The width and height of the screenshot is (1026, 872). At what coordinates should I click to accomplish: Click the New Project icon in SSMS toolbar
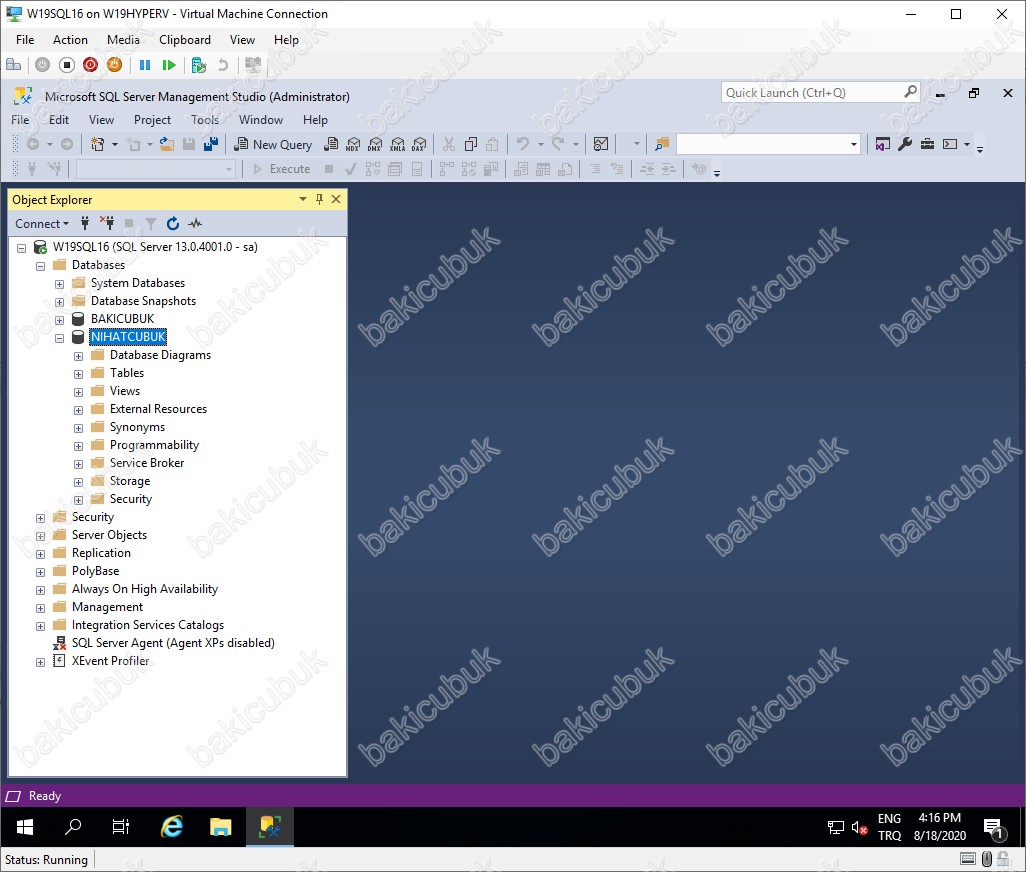[98, 145]
